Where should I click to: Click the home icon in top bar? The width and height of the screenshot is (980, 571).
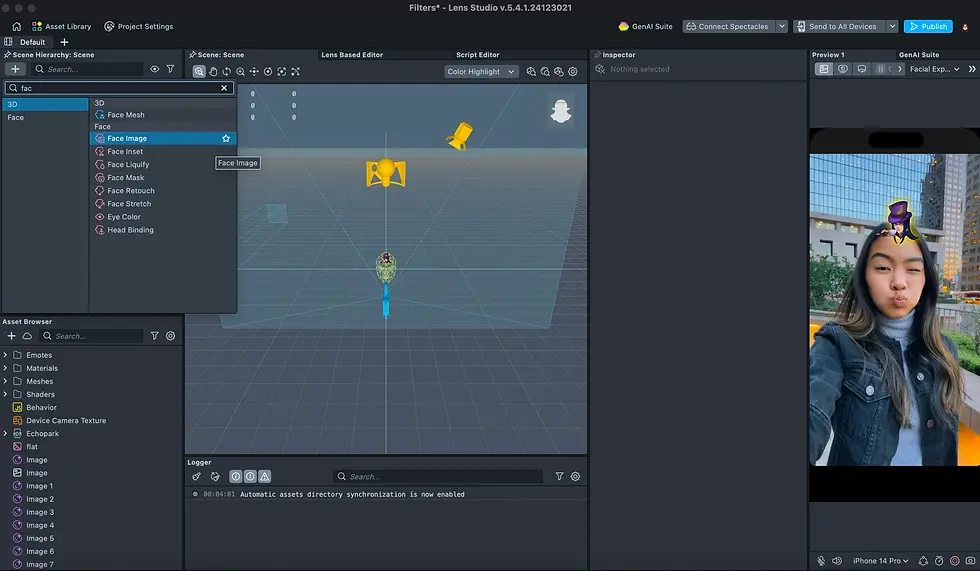(17, 26)
